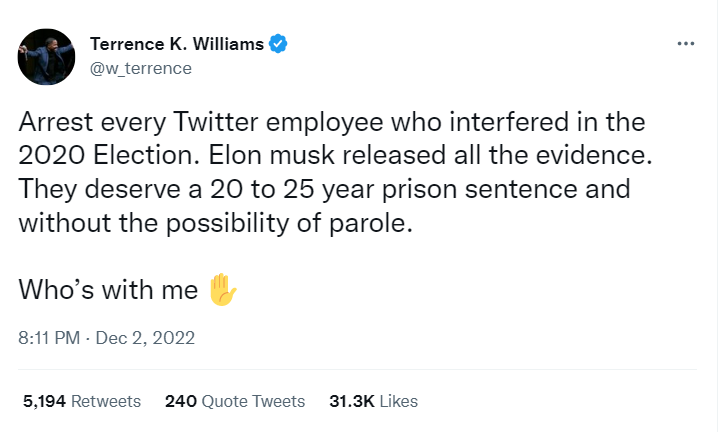Open the Retweets label link
This screenshot has width=718, height=432.
tap(106, 401)
